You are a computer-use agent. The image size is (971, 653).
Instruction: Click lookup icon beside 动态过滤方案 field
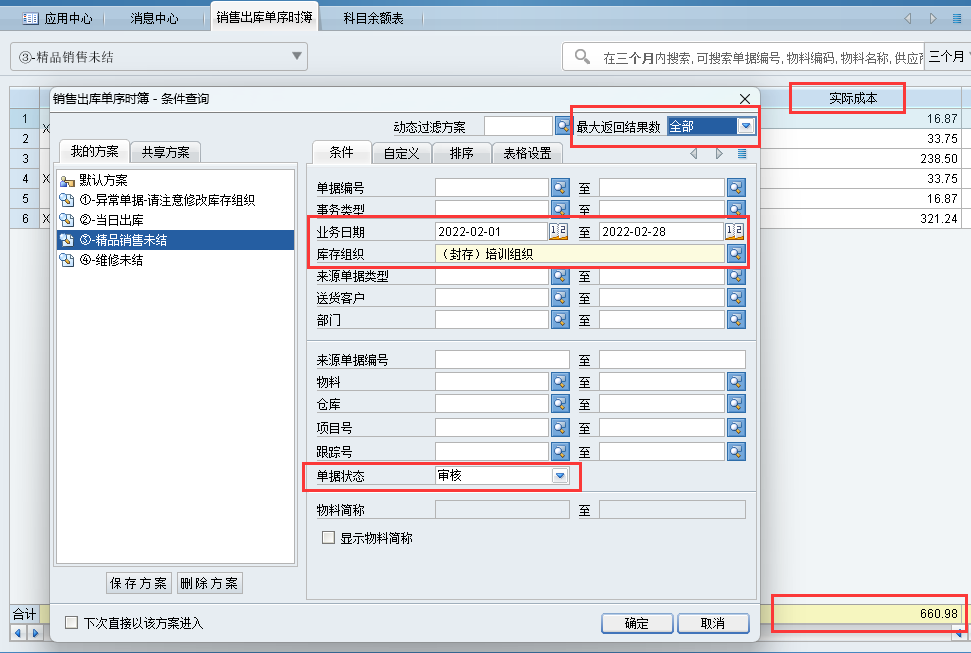[x=562, y=126]
